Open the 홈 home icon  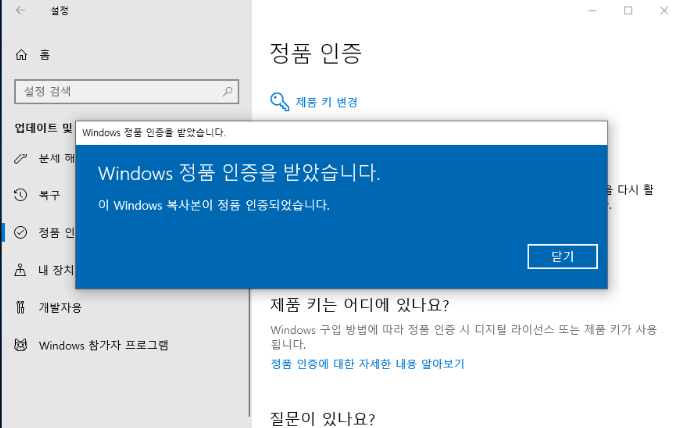[21, 55]
